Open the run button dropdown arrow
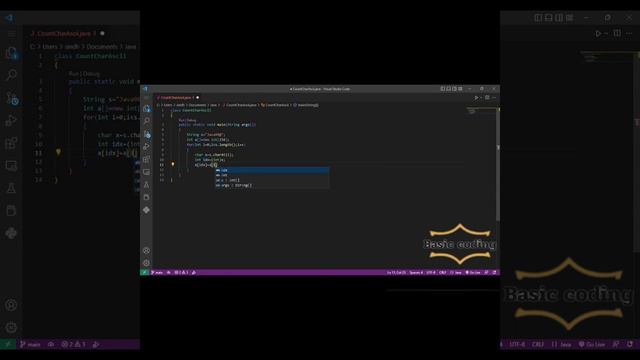This screenshot has width=640, height=360. pyautogui.click(x=481, y=98)
